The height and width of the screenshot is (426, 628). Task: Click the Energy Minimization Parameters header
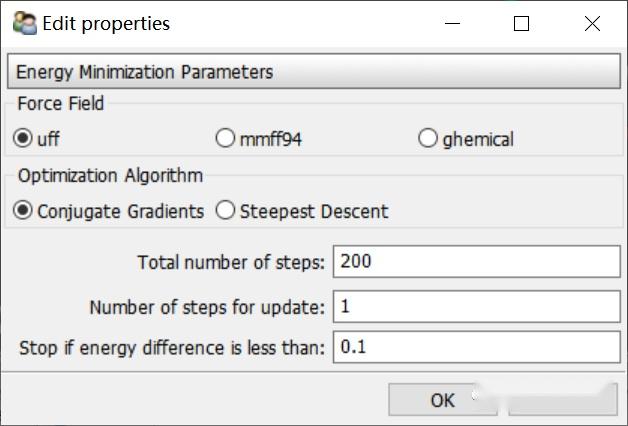click(x=314, y=72)
